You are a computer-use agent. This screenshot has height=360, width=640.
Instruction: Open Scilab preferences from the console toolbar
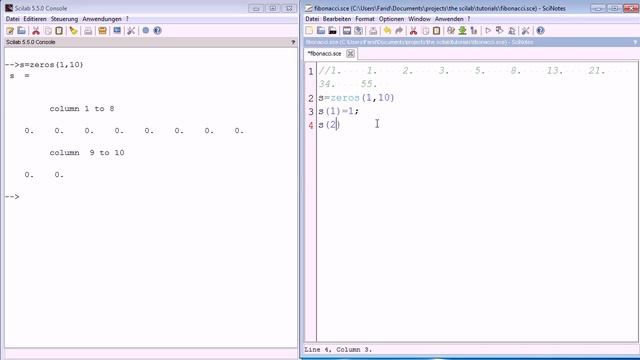pyautogui.click(x=131, y=31)
